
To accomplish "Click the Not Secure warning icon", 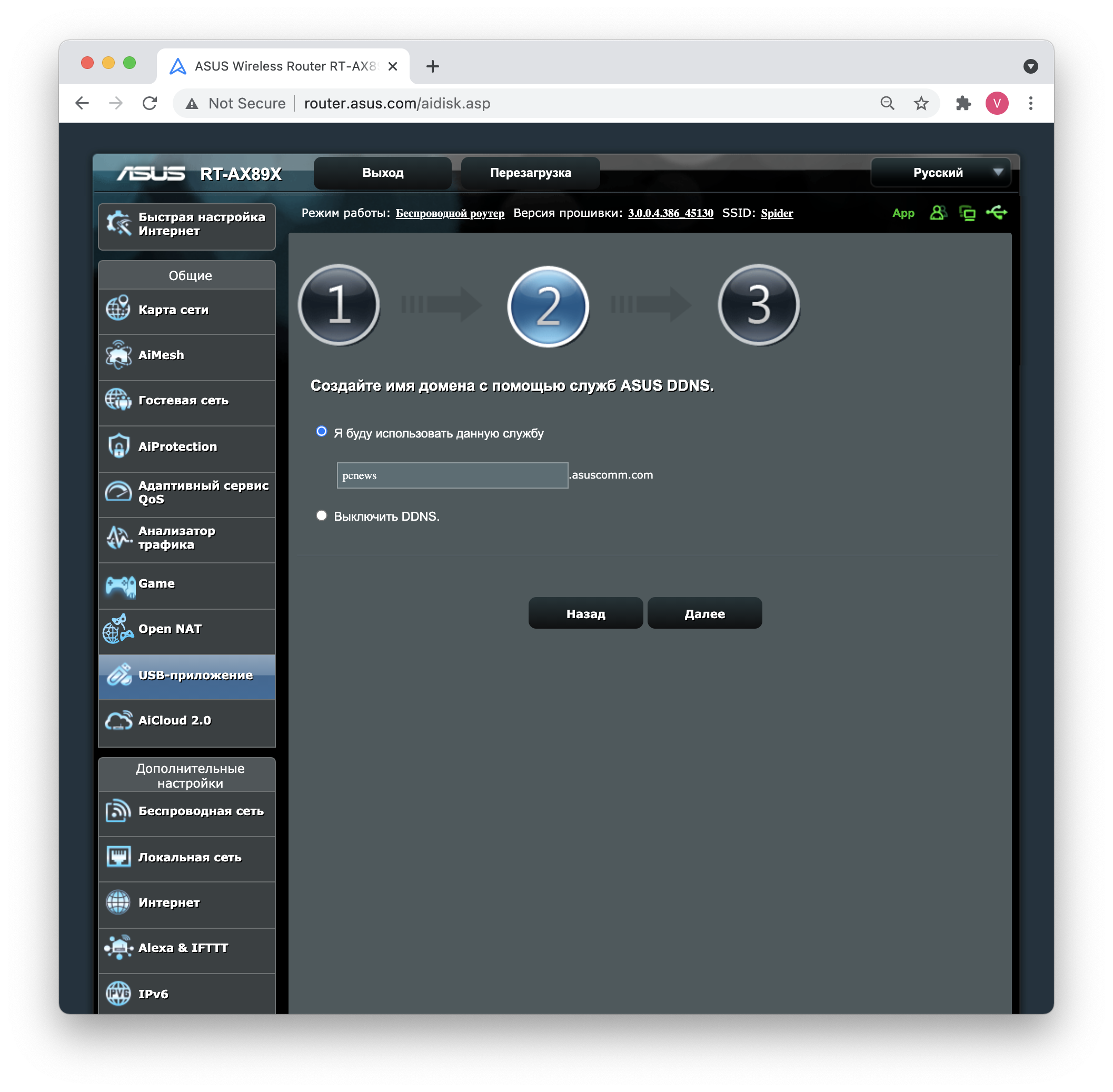I will click(x=192, y=103).
